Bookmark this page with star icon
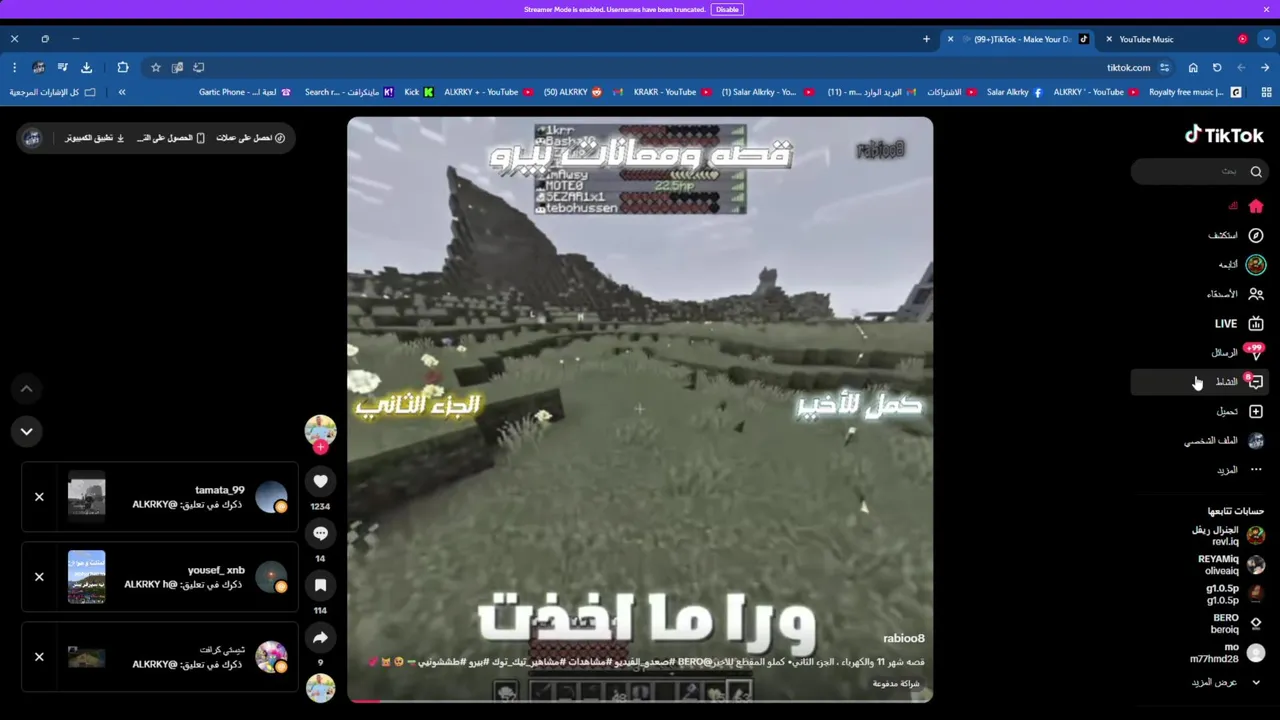 click(x=155, y=67)
